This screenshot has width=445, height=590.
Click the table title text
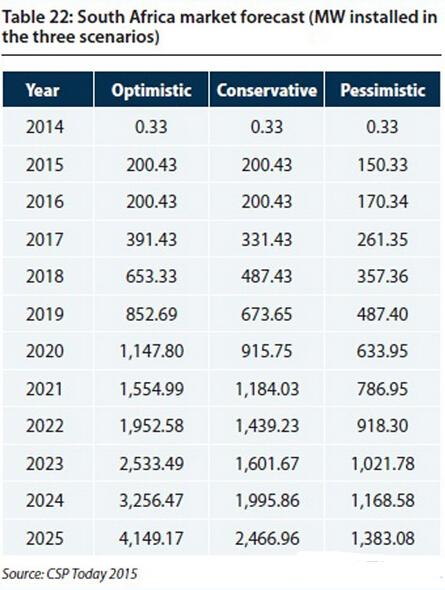pyautogui.click(x=219, y=27)
